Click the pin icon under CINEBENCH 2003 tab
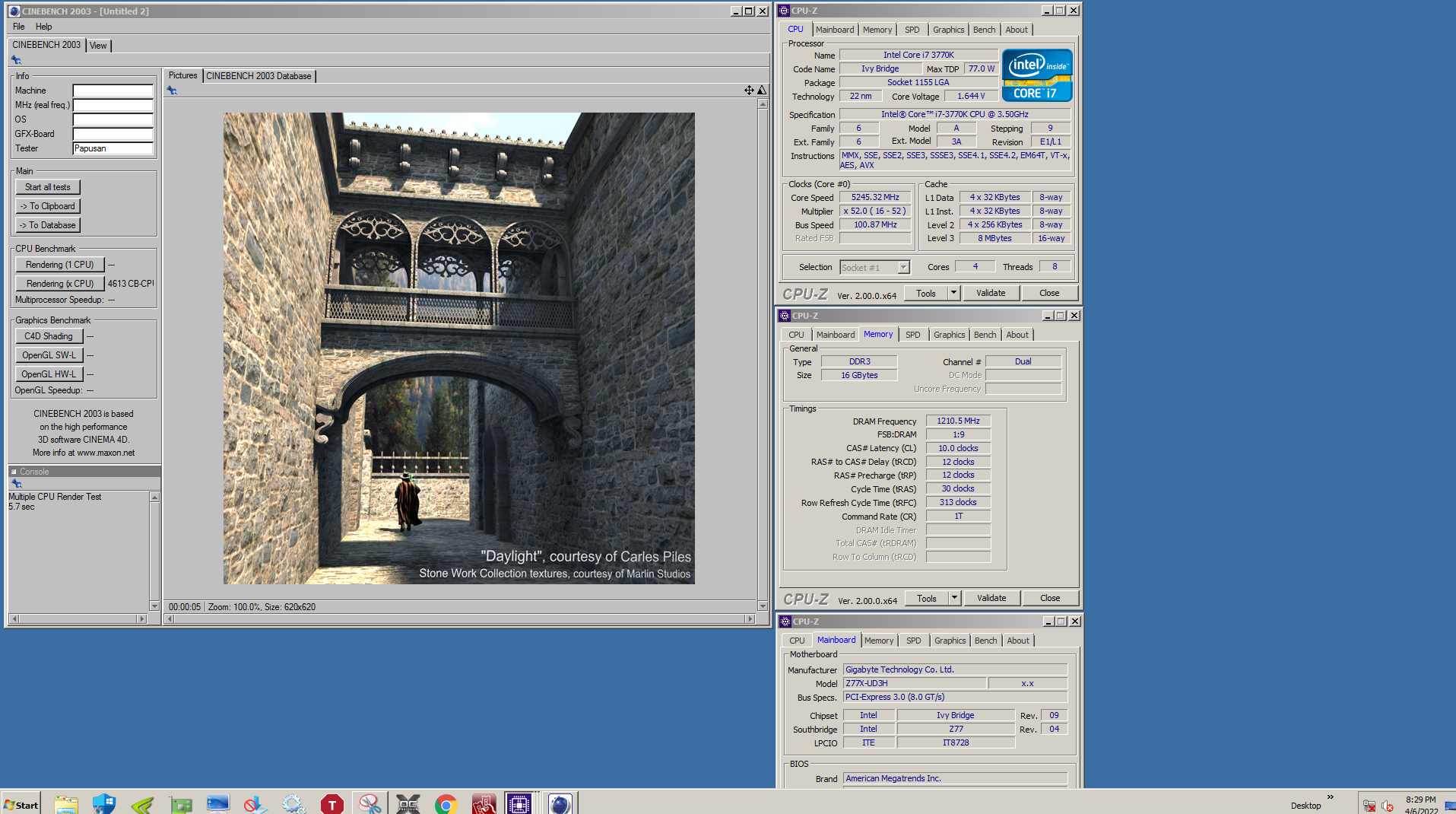This screenshot has width=1456, height=814. 16,59
